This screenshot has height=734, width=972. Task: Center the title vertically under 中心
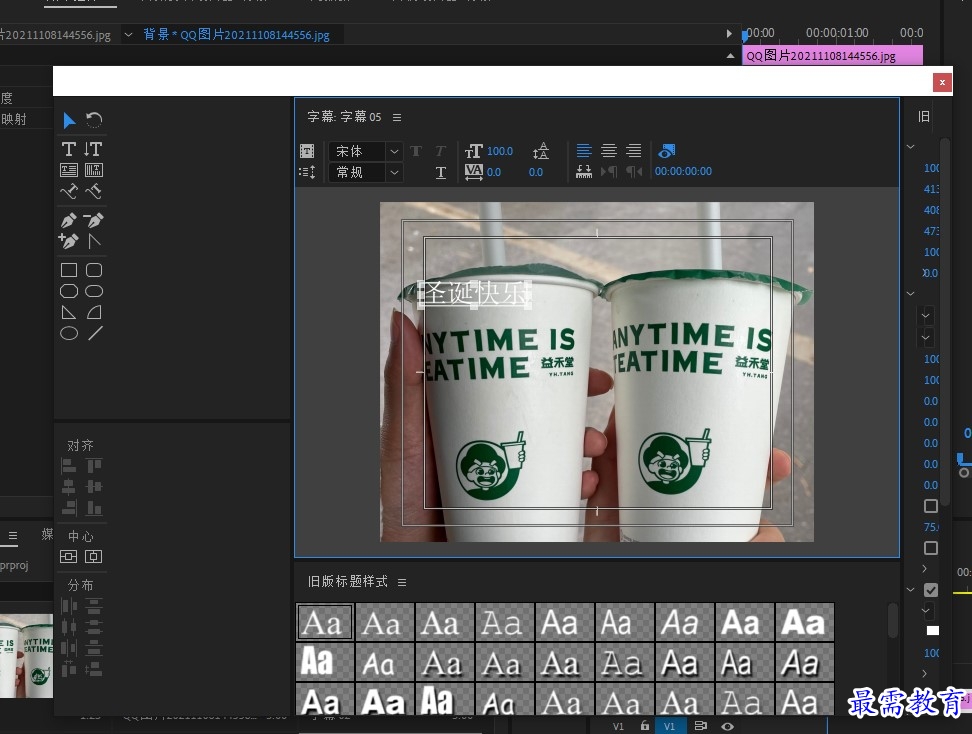click(x=68, y=557)
